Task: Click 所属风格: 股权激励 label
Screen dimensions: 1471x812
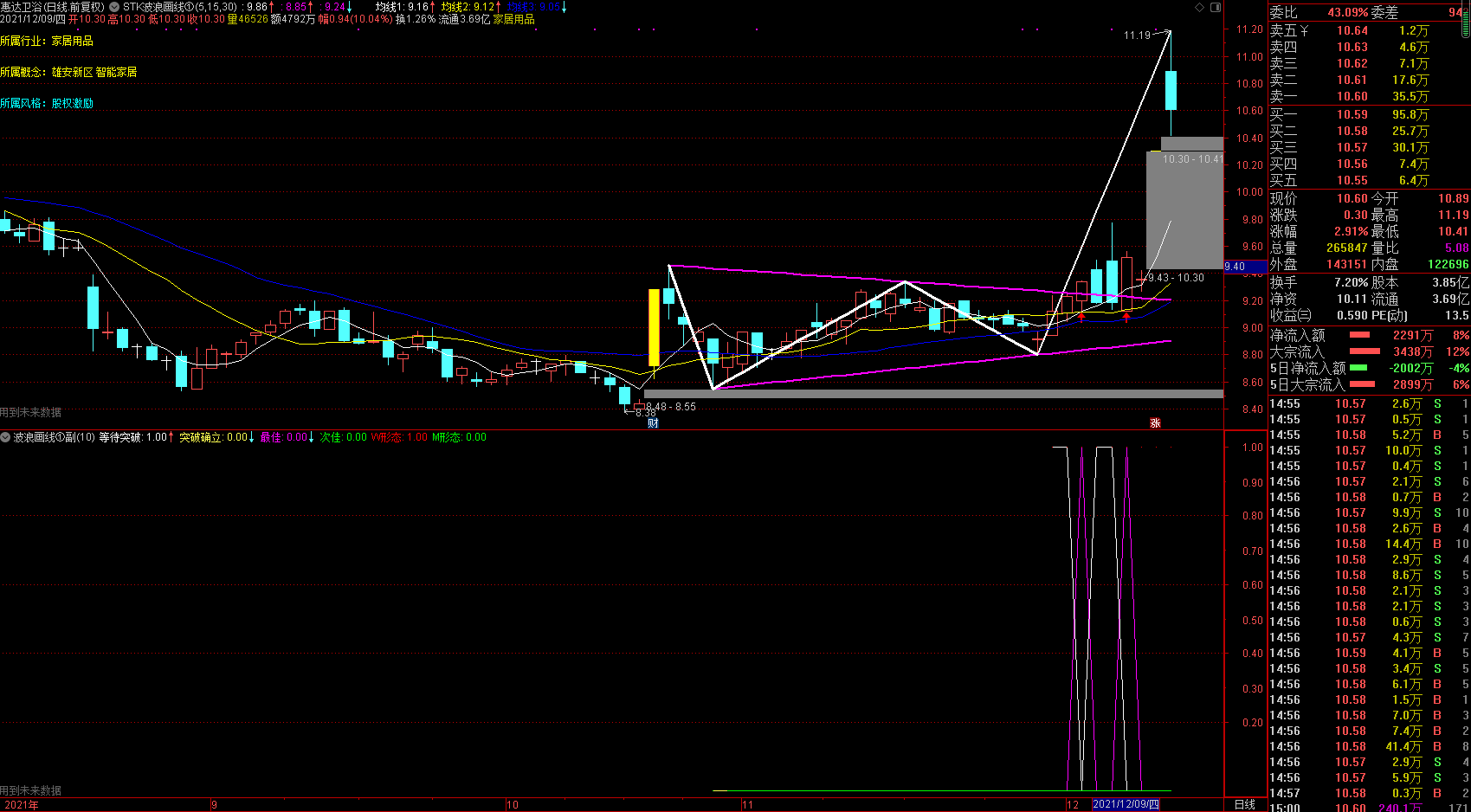Action: (x=47, y=103)
